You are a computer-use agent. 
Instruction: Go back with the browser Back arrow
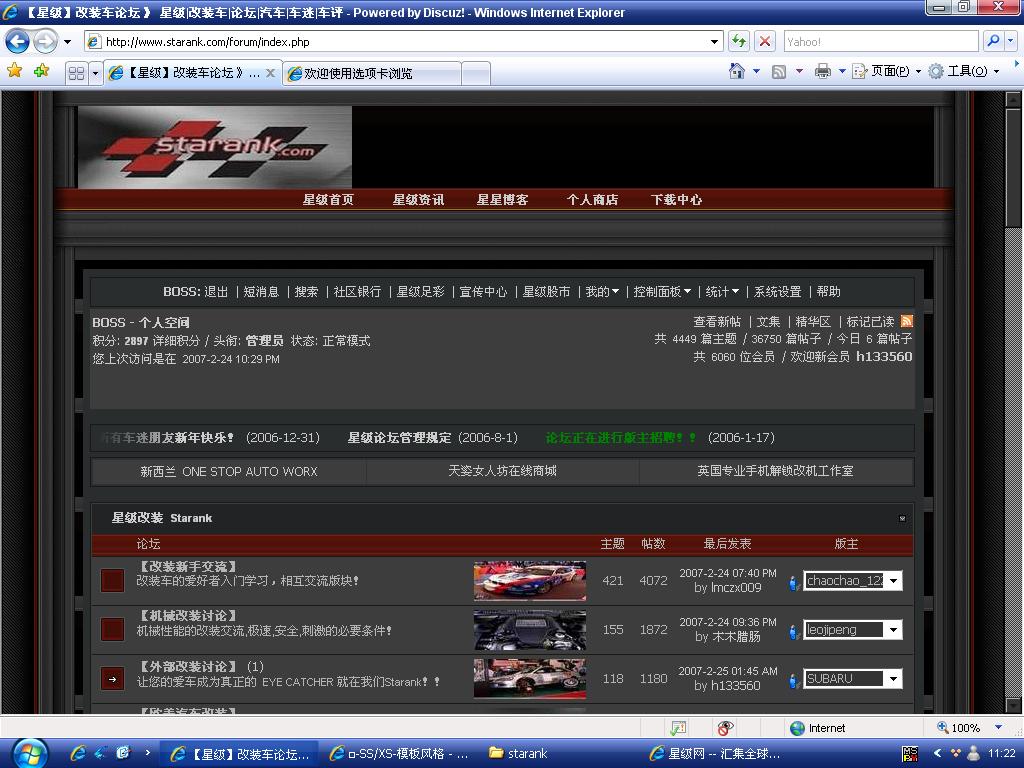pyautogui.click(x=18, y=42)
